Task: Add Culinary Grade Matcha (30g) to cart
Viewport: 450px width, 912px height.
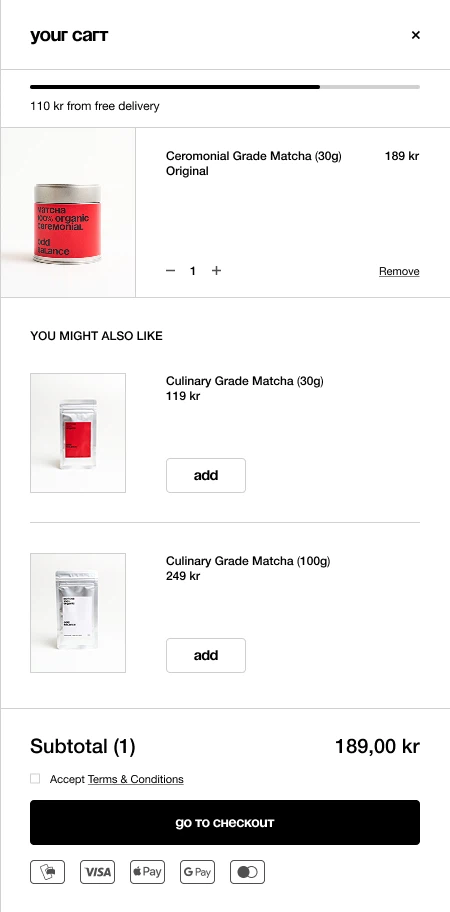Action: pyautogui.click(x=206, y=475)
